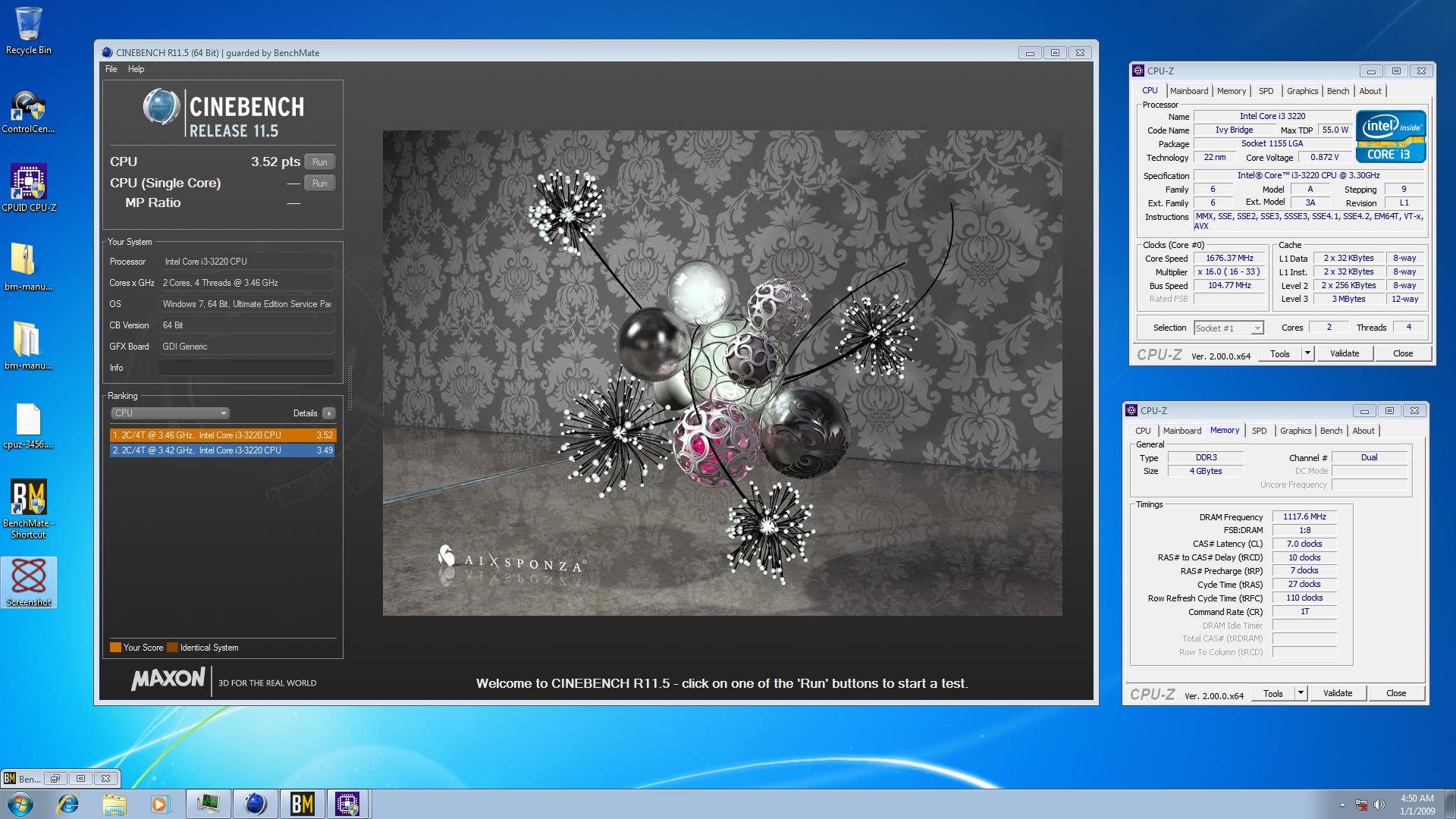Image resolution: width=1456 pixels, height=819 pixels.
Task: Open Bench tab in upper CPU-Z
Action: [x=1338, y=91]
